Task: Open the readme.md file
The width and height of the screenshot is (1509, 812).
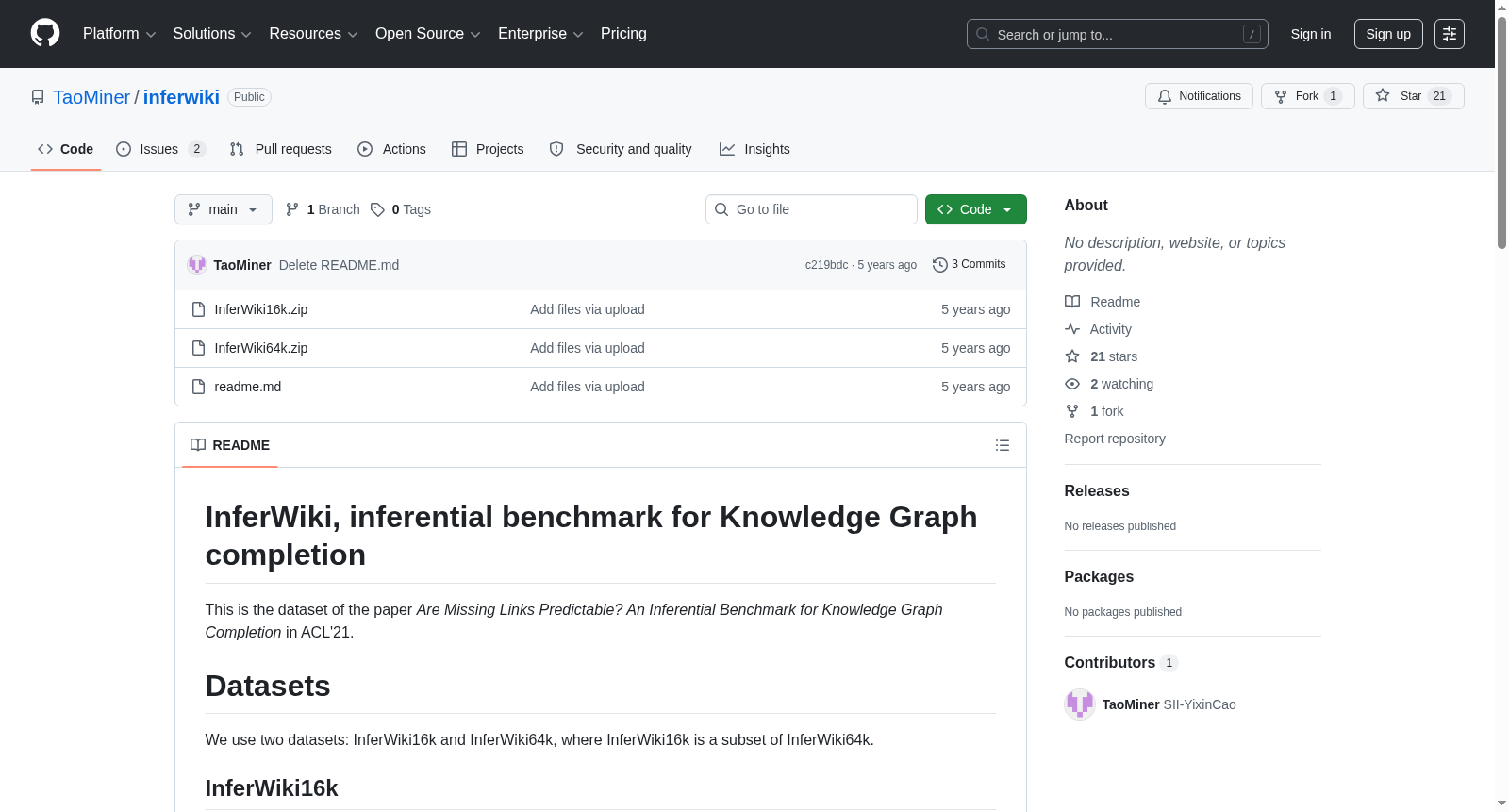Action: 248,387
